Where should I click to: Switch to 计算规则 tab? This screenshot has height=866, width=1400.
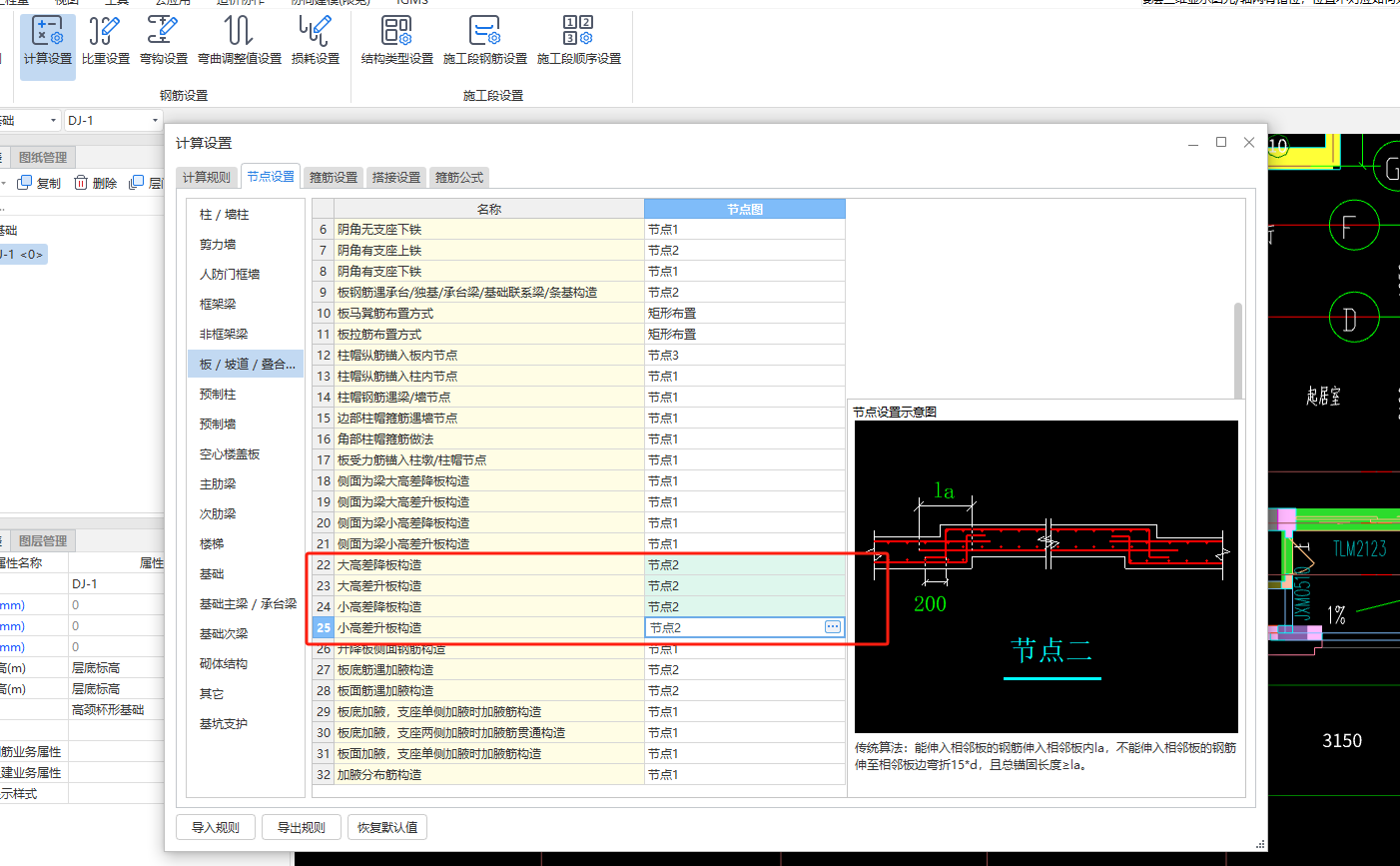pyautogui.click(x=207, y=177)
